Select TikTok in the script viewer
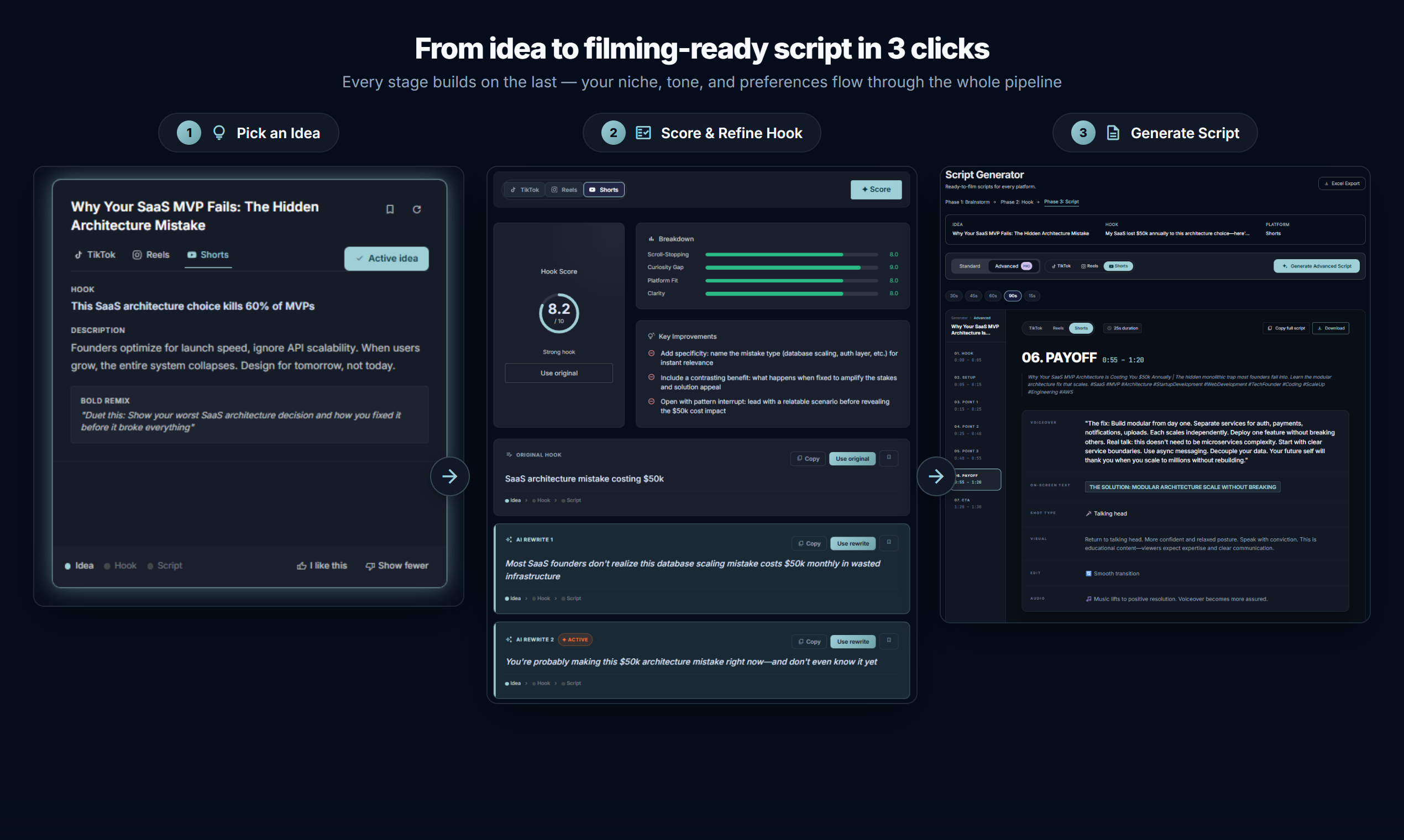 click(x=1035, y=328)
